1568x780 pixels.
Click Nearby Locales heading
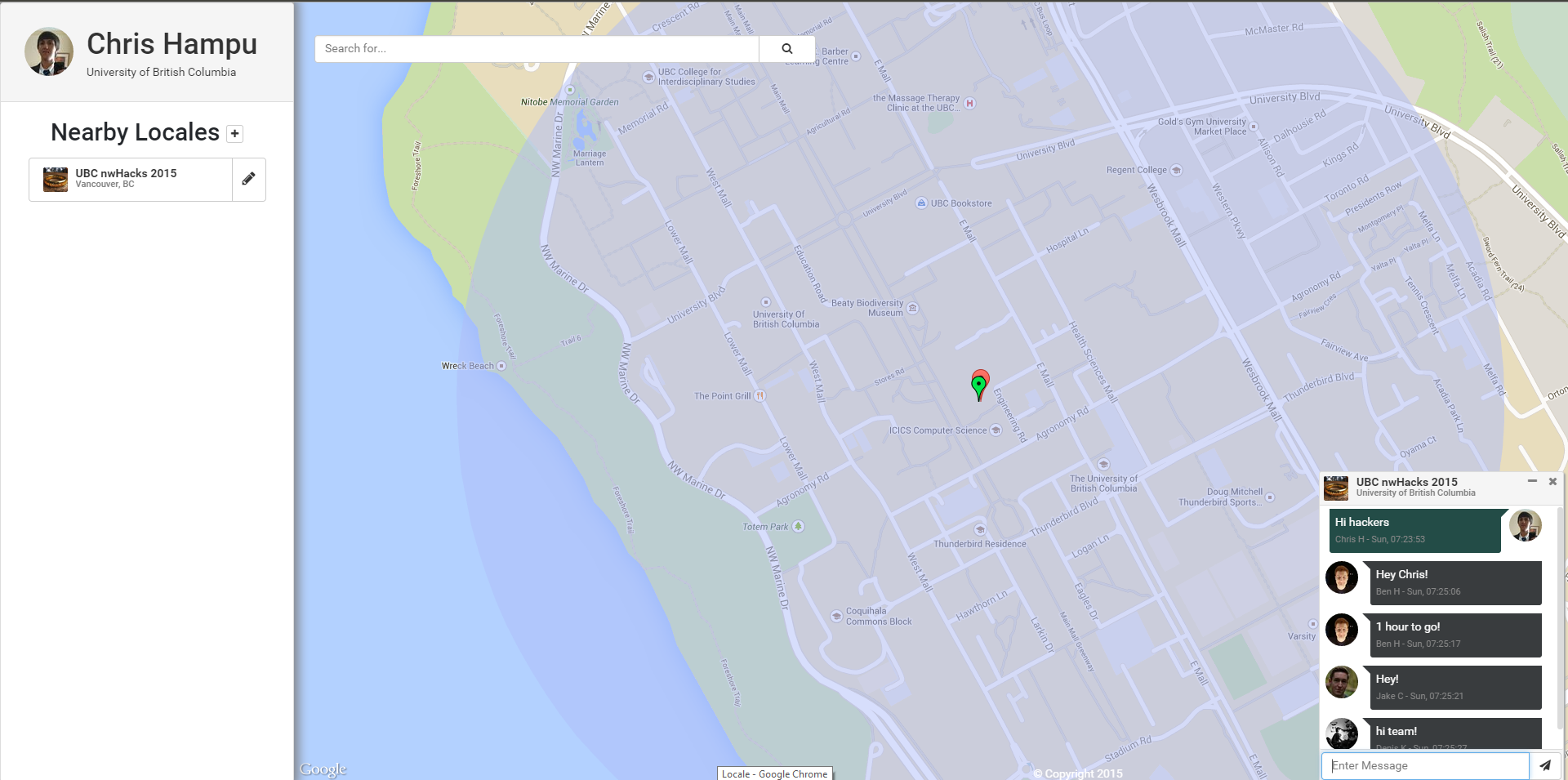pos(136,132)
